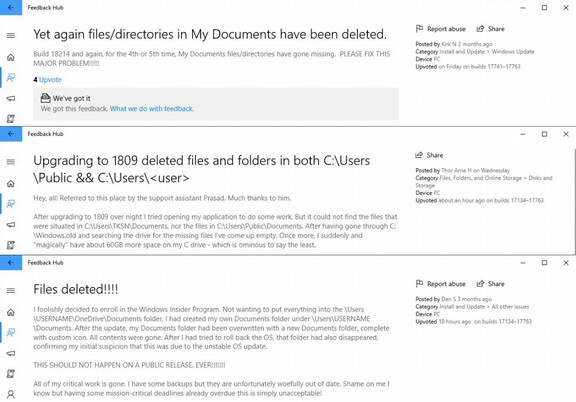
Task: Click Home icon in the middle window sidebar
Action: (x=11, y=183)
